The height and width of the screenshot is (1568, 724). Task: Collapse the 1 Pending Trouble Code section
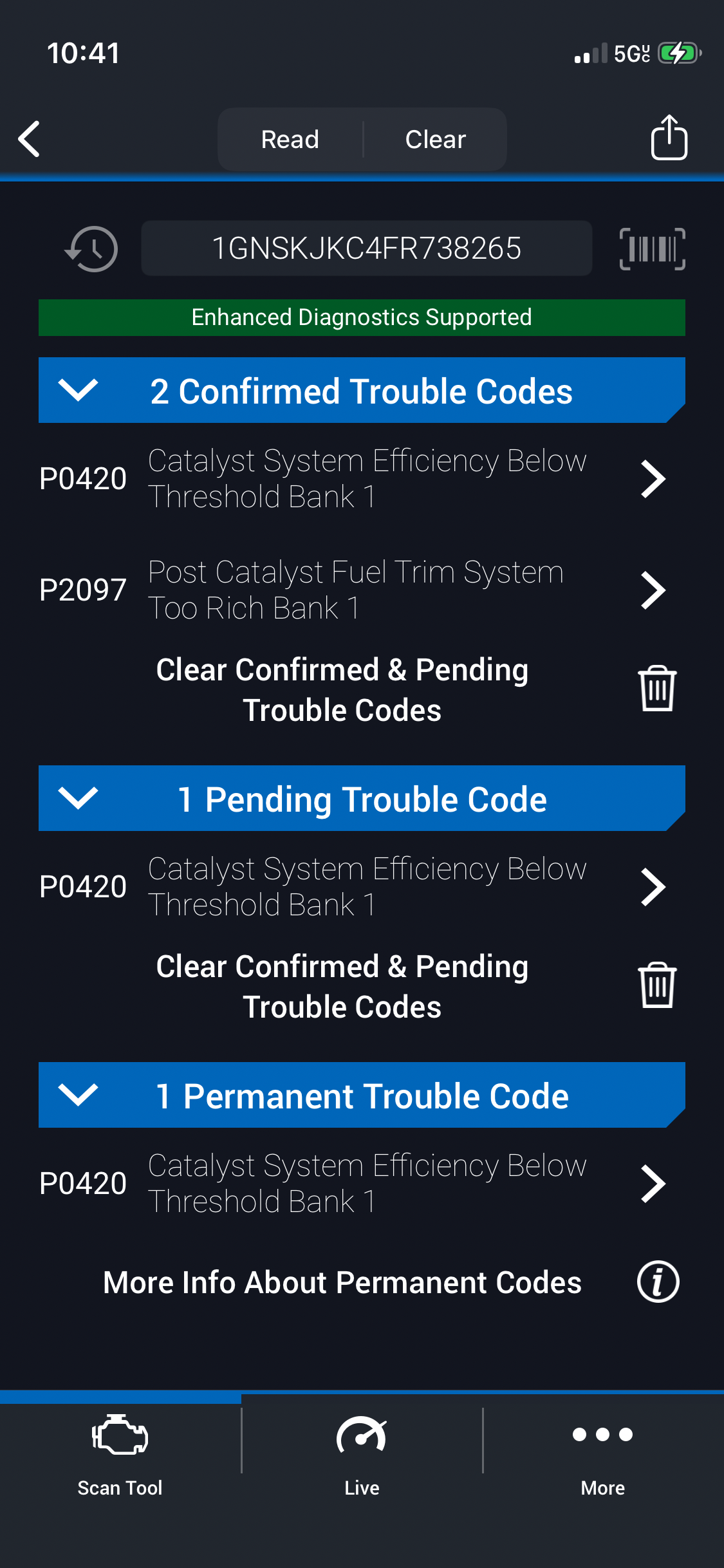tap(78, 798)
